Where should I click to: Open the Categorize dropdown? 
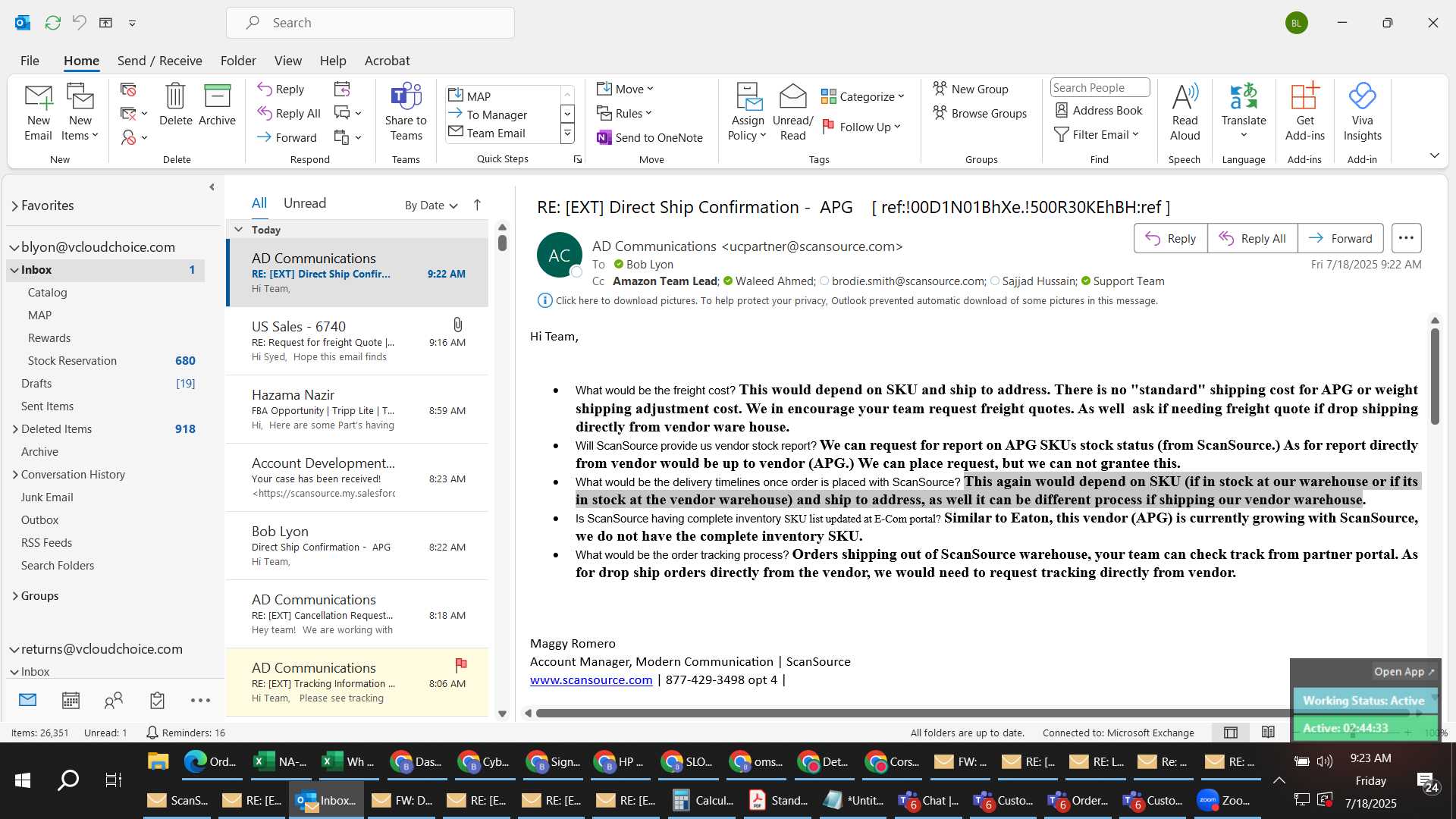tap(862, 96)
